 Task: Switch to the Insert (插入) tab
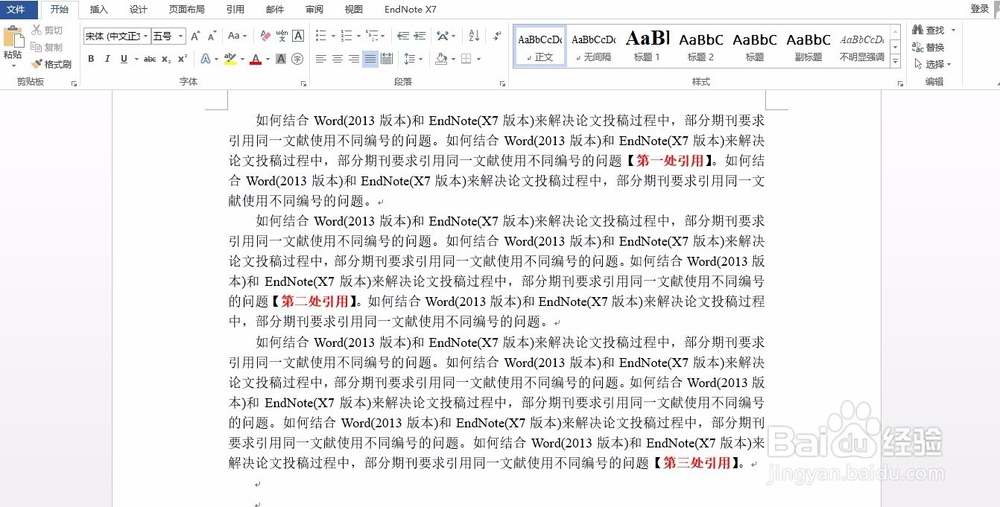point(99,9)
